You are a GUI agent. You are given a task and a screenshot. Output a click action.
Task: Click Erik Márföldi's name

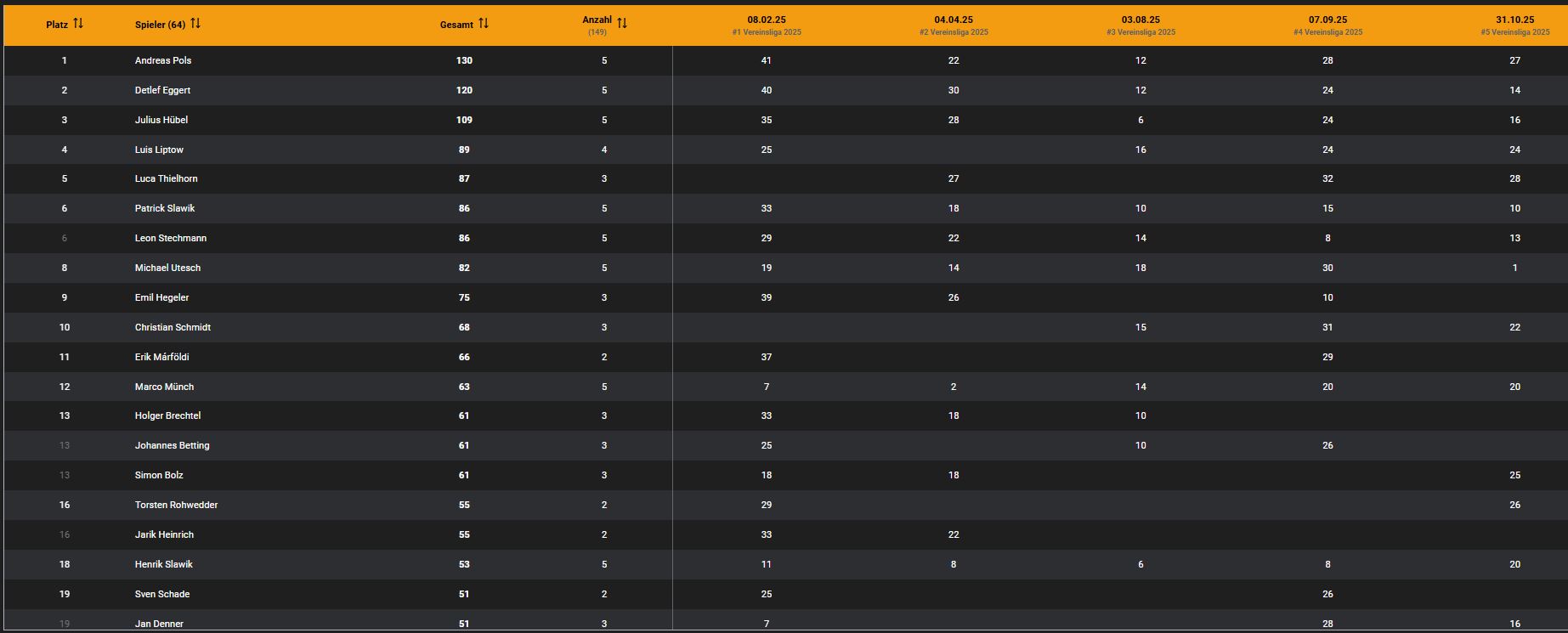pos(161,357)
